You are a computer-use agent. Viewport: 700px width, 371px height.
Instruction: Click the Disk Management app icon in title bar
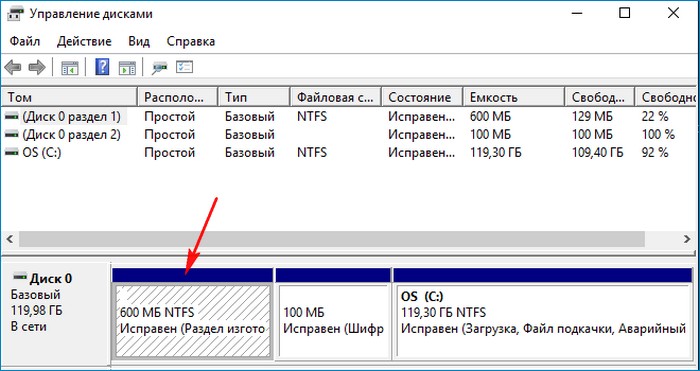(x=15, y=14)
